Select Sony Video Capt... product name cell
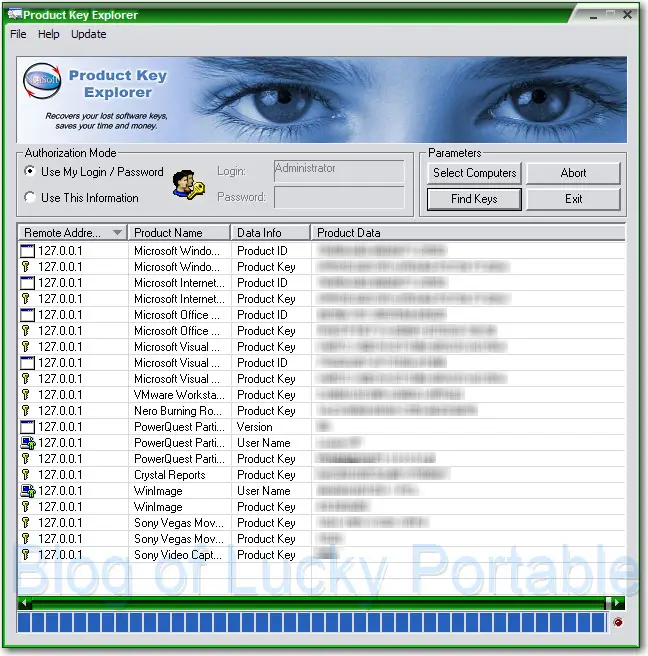The image size is (648, 656). coord(178,555)
